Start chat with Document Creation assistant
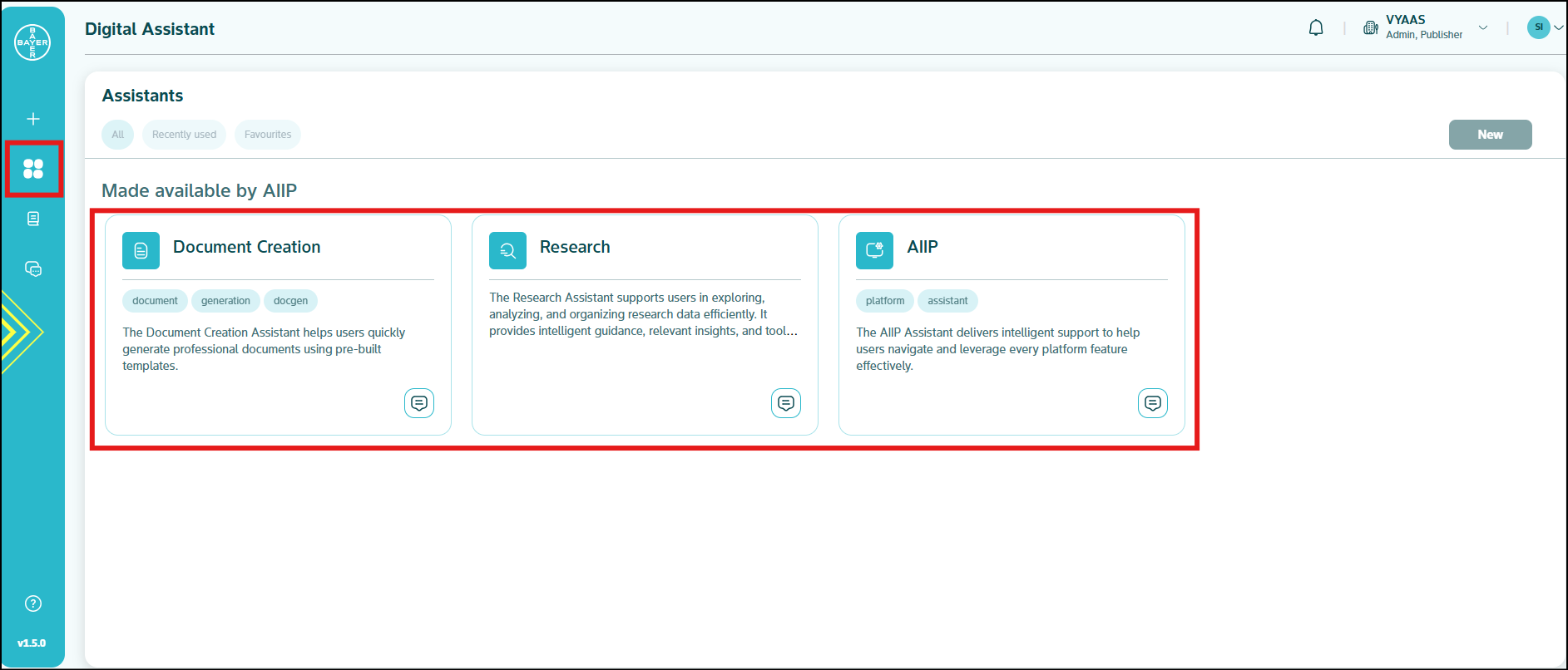1568x670 pixels. click(x=419, y=403)
